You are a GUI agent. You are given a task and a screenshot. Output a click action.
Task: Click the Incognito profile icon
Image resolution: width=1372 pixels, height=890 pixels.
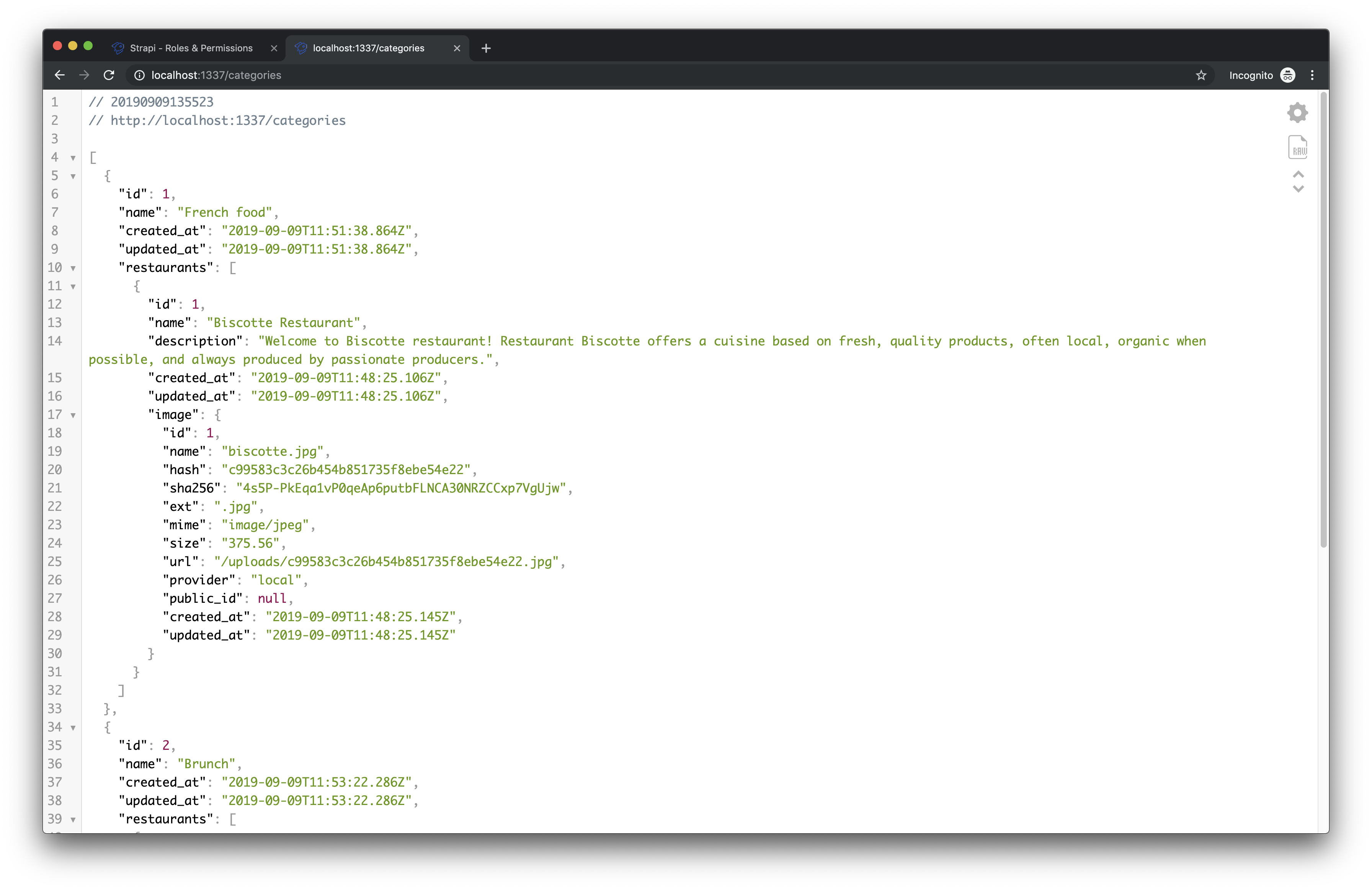click(x=1288, y=75)
